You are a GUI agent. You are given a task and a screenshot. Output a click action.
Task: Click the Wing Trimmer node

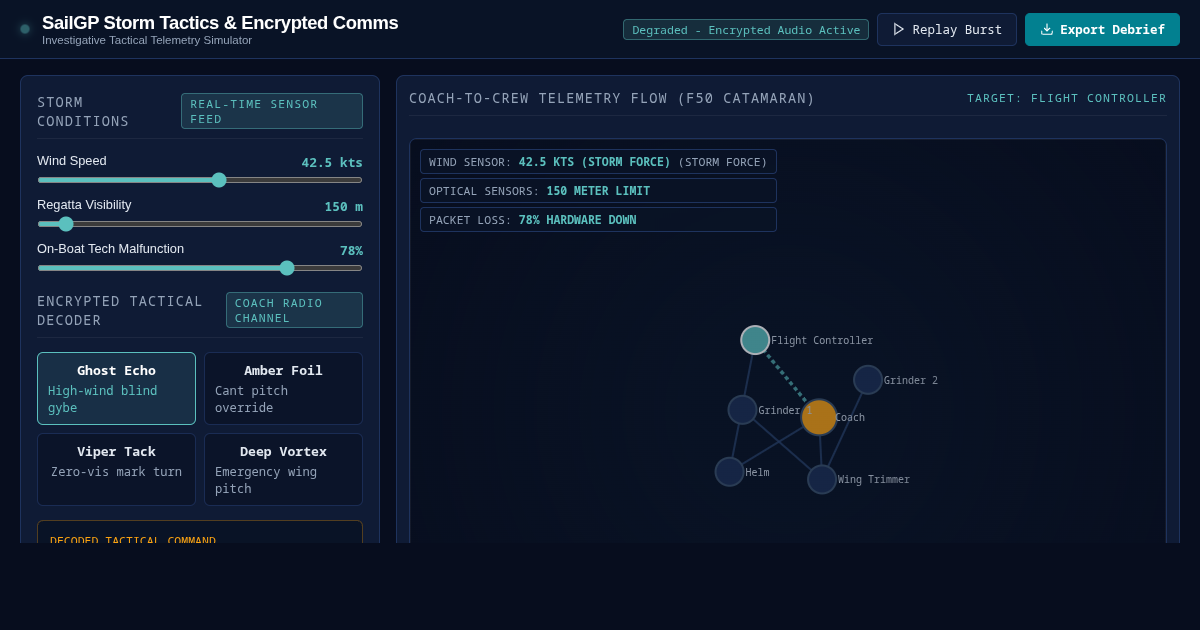click(822, 479)
